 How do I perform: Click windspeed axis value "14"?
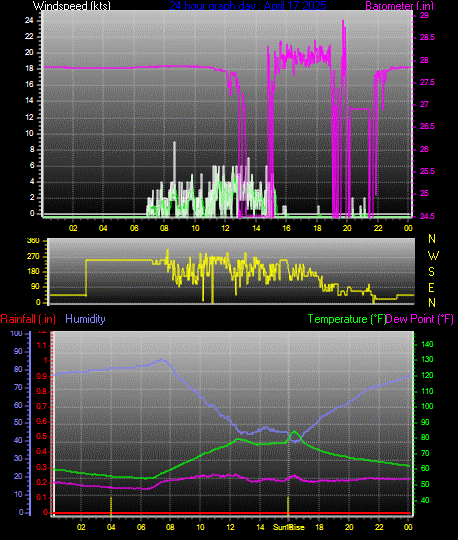coord(29,101)
